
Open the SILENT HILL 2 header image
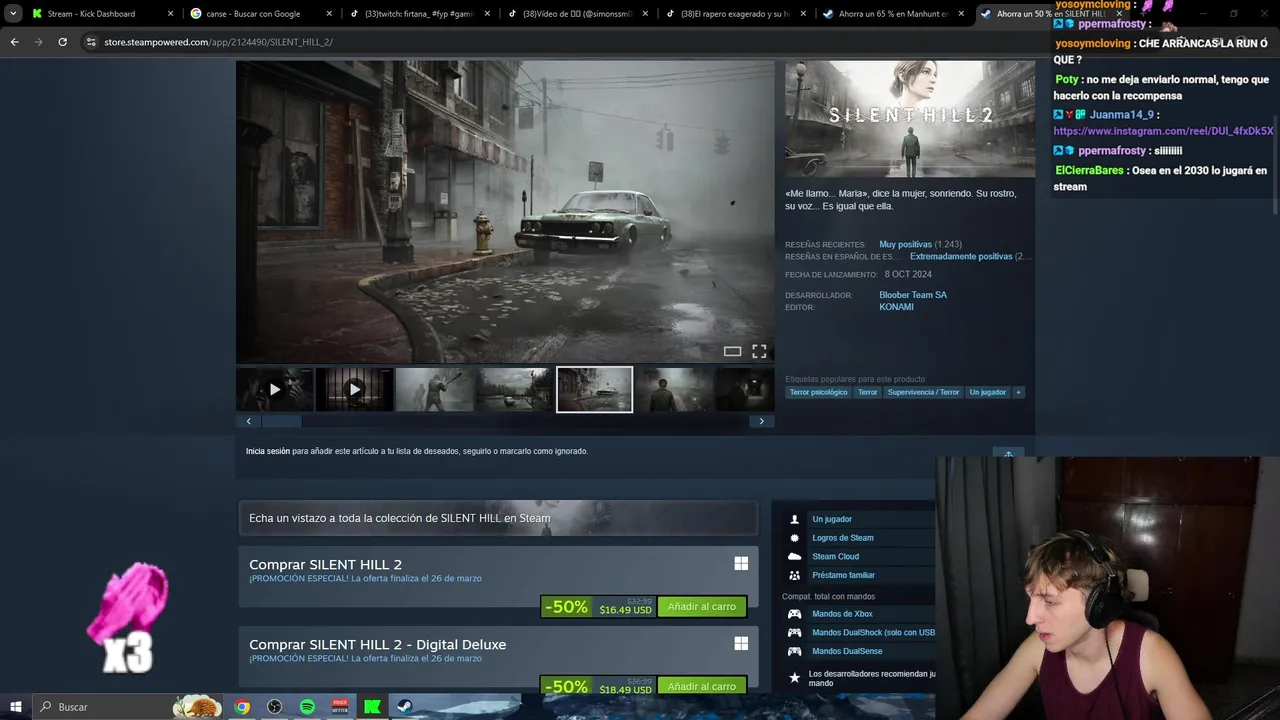point(910,119)
